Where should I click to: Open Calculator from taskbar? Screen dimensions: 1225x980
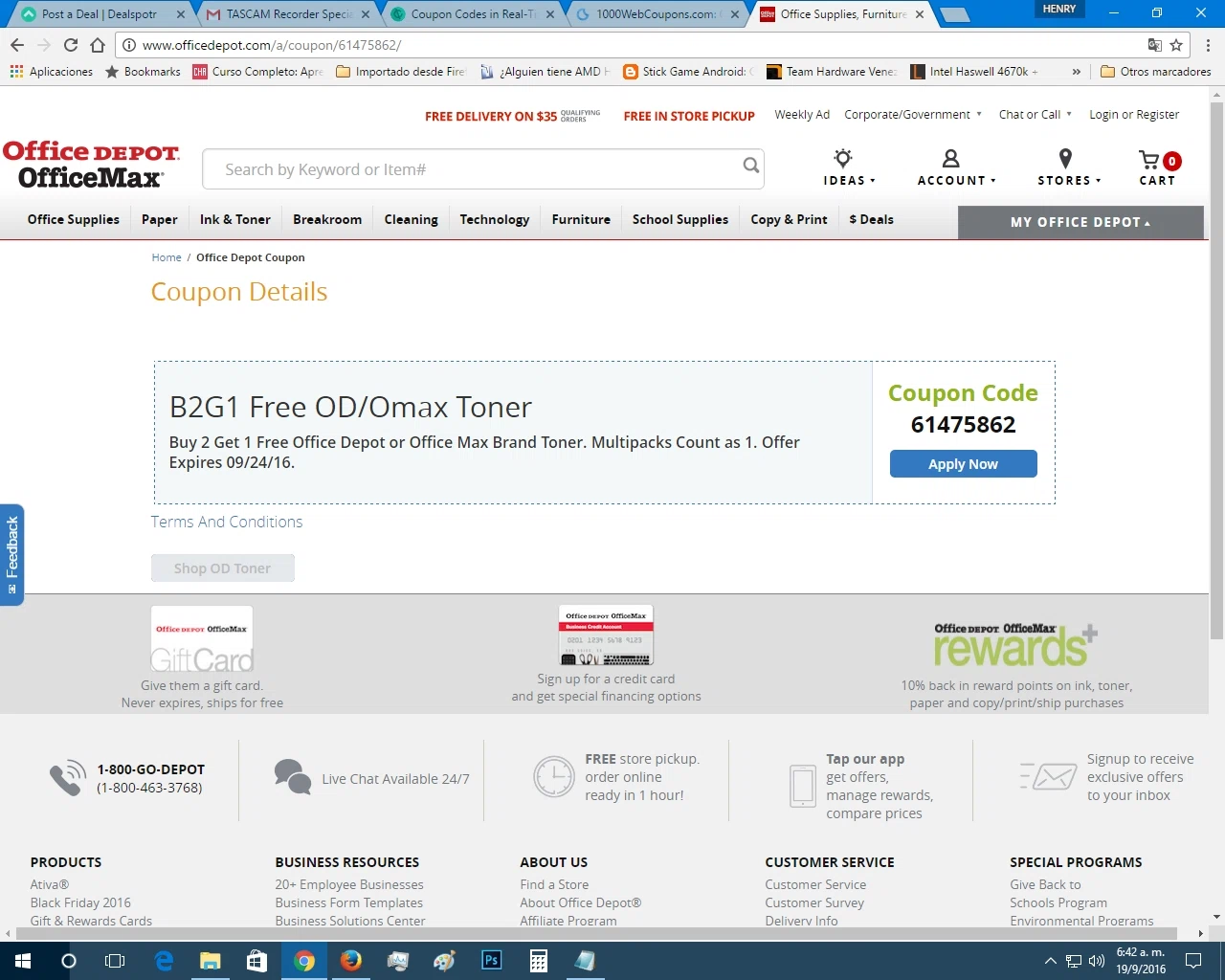tap(539, 961)
